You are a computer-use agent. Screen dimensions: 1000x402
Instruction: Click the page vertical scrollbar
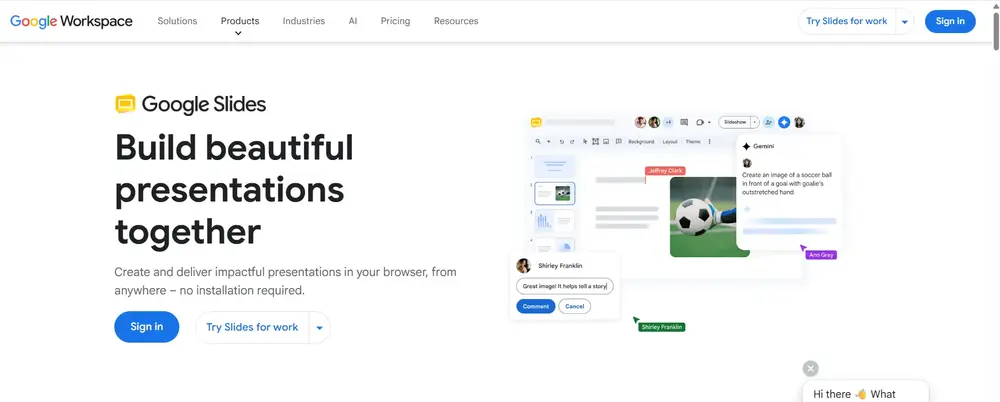pos(996,31)
